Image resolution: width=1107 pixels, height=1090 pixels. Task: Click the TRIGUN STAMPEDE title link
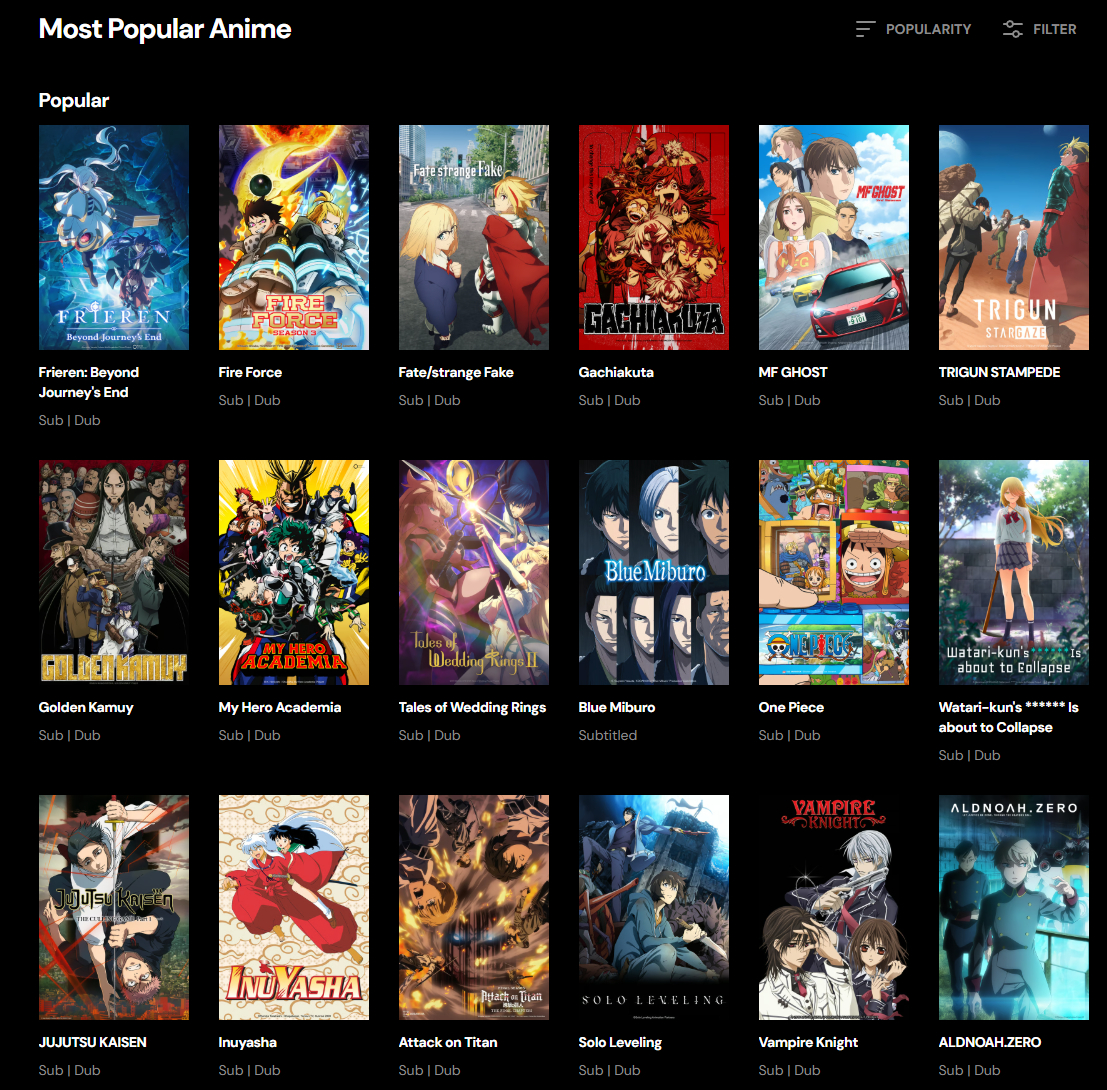coord(1000,372)
